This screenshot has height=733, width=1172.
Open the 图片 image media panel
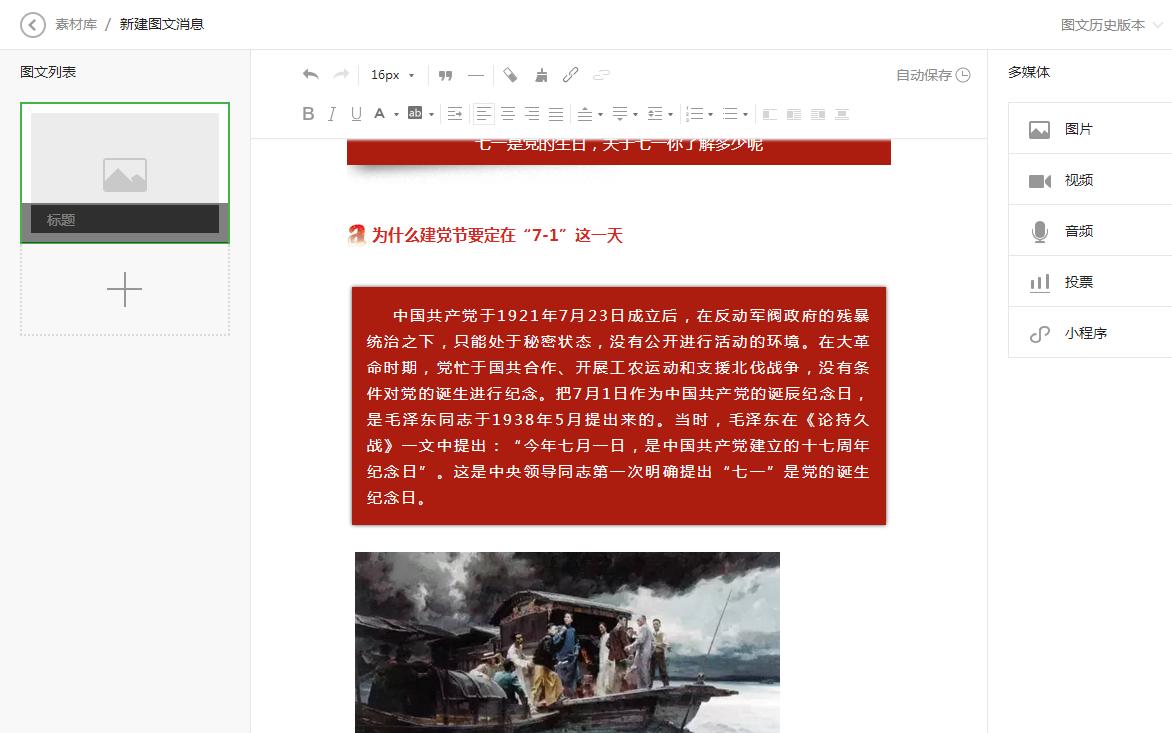pos(1079,128)
